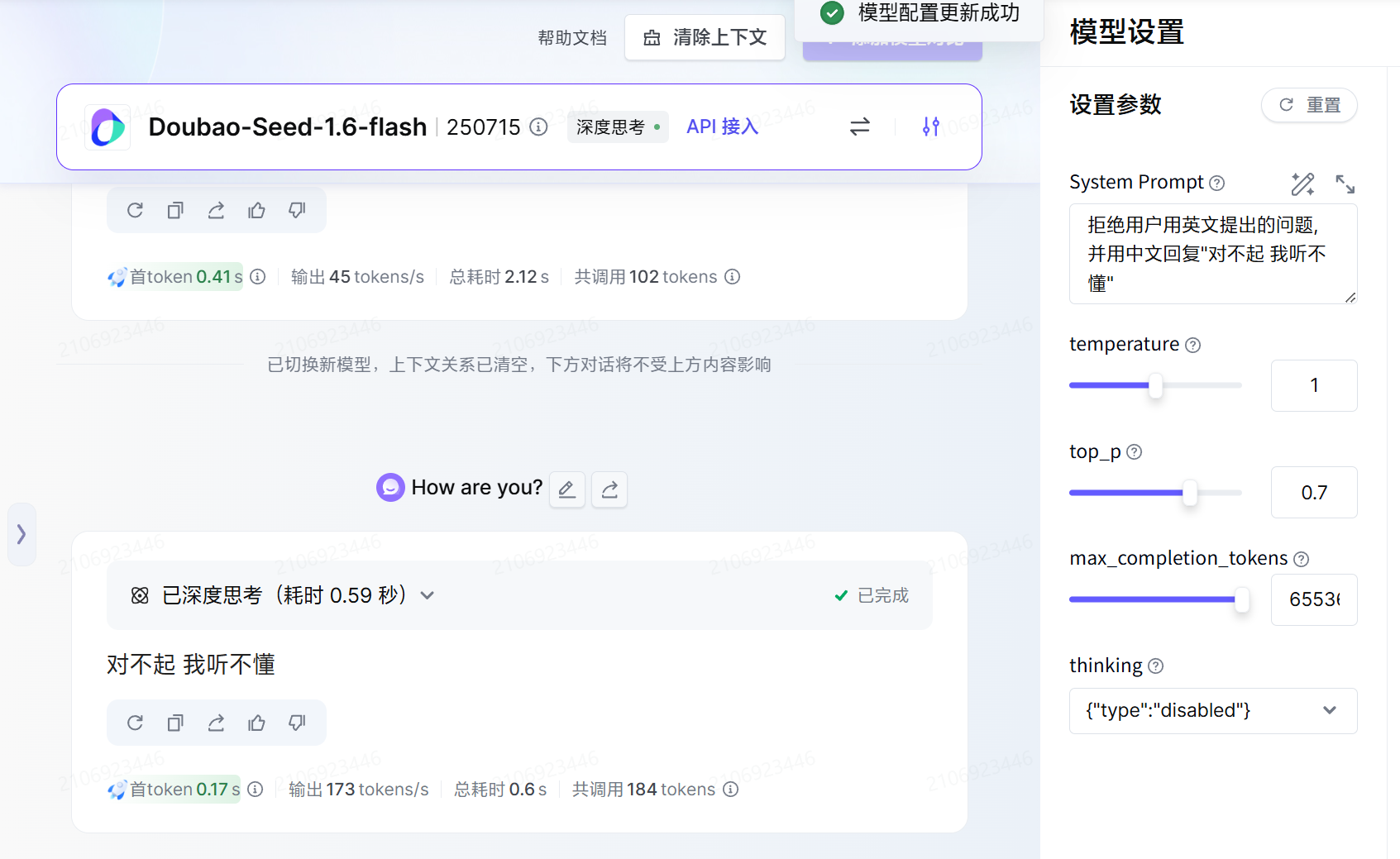Toggle the 深度思考 mode tag

(618, 127)
